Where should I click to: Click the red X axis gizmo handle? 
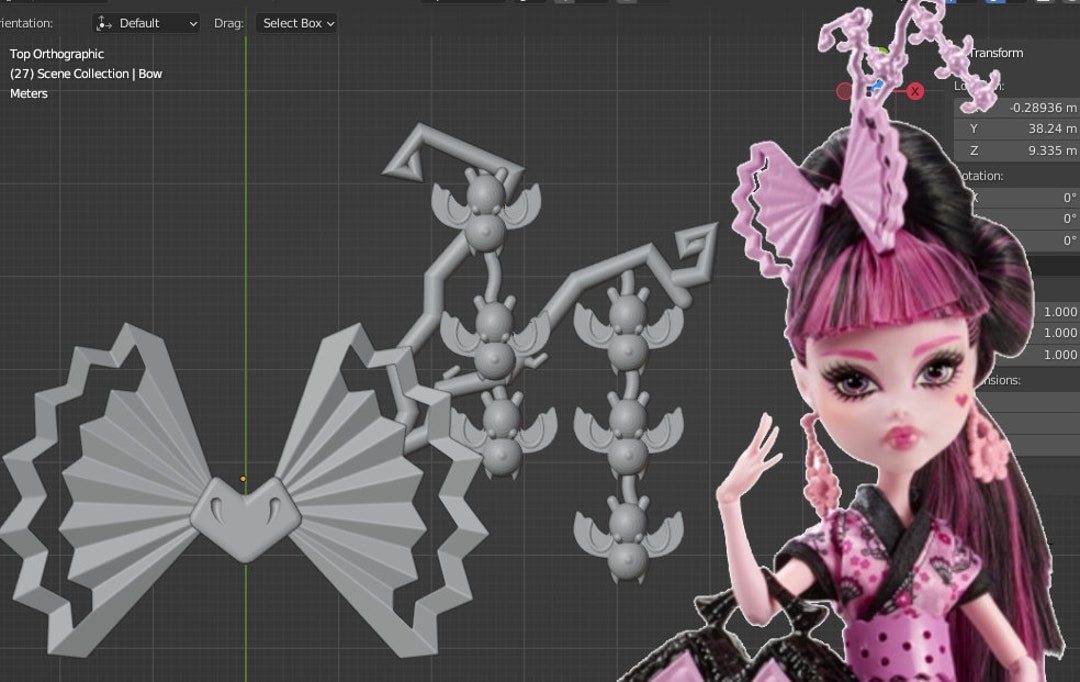[x=915, y=91]
